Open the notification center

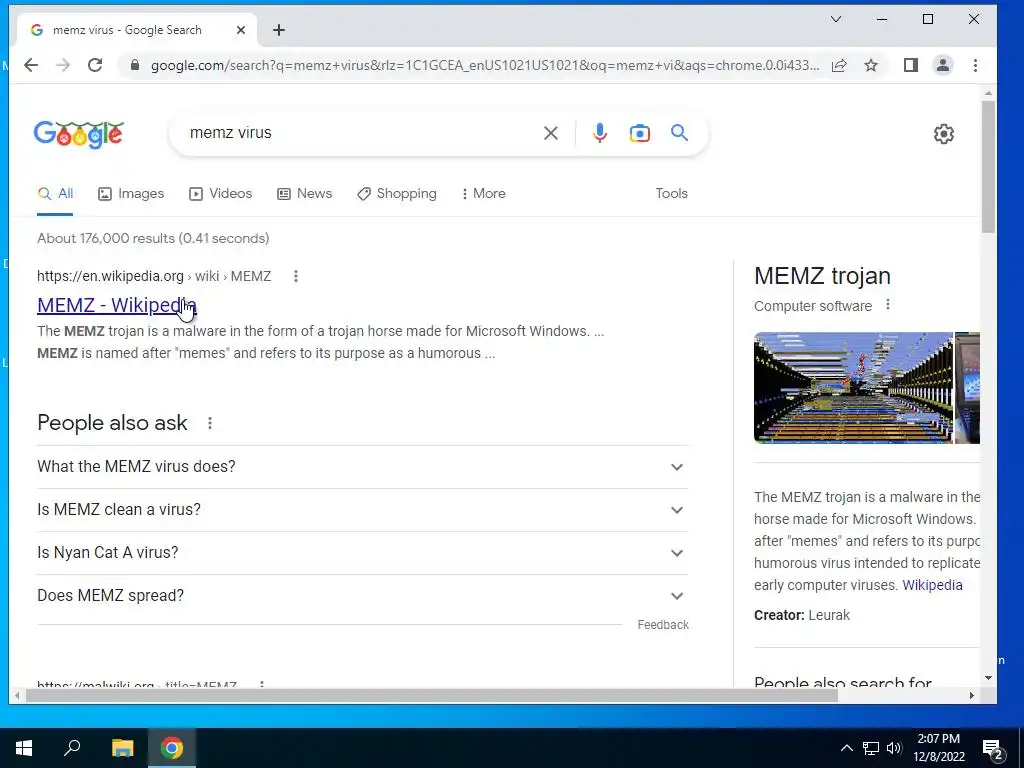(993, 749)
